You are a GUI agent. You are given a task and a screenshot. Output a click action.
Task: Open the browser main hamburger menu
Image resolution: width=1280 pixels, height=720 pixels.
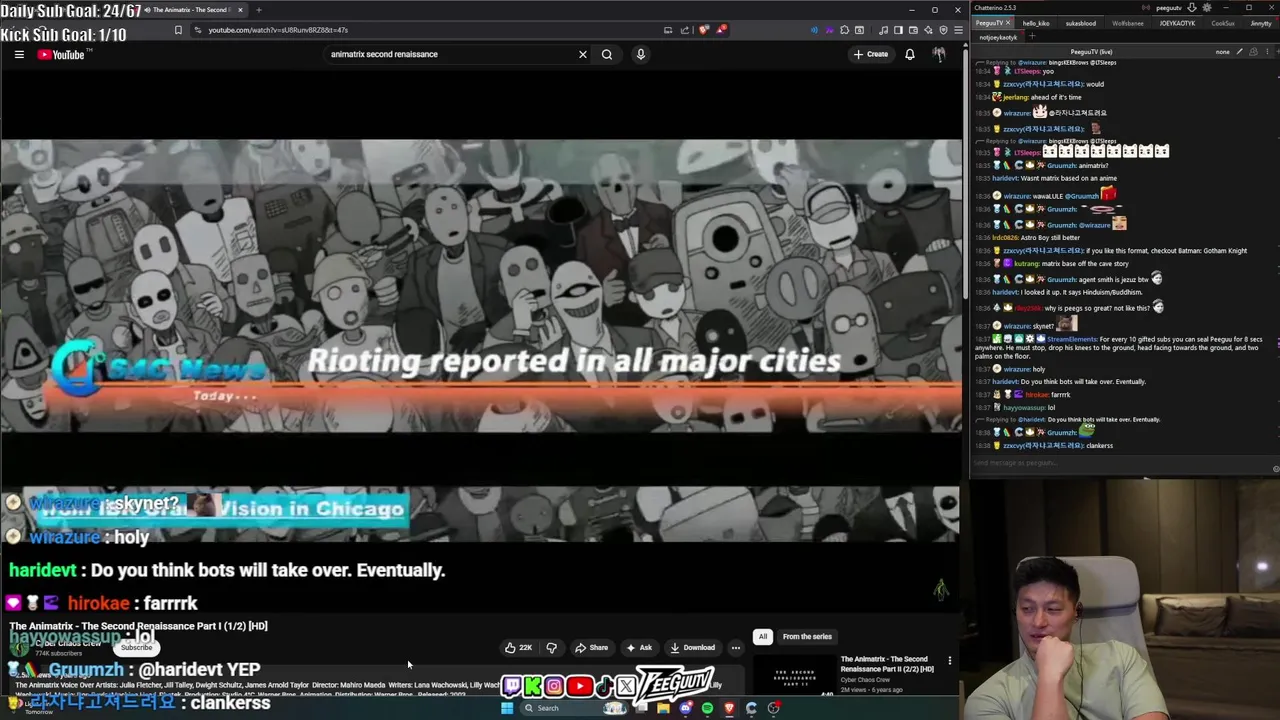pyautogui.click(x=958, y=30)
